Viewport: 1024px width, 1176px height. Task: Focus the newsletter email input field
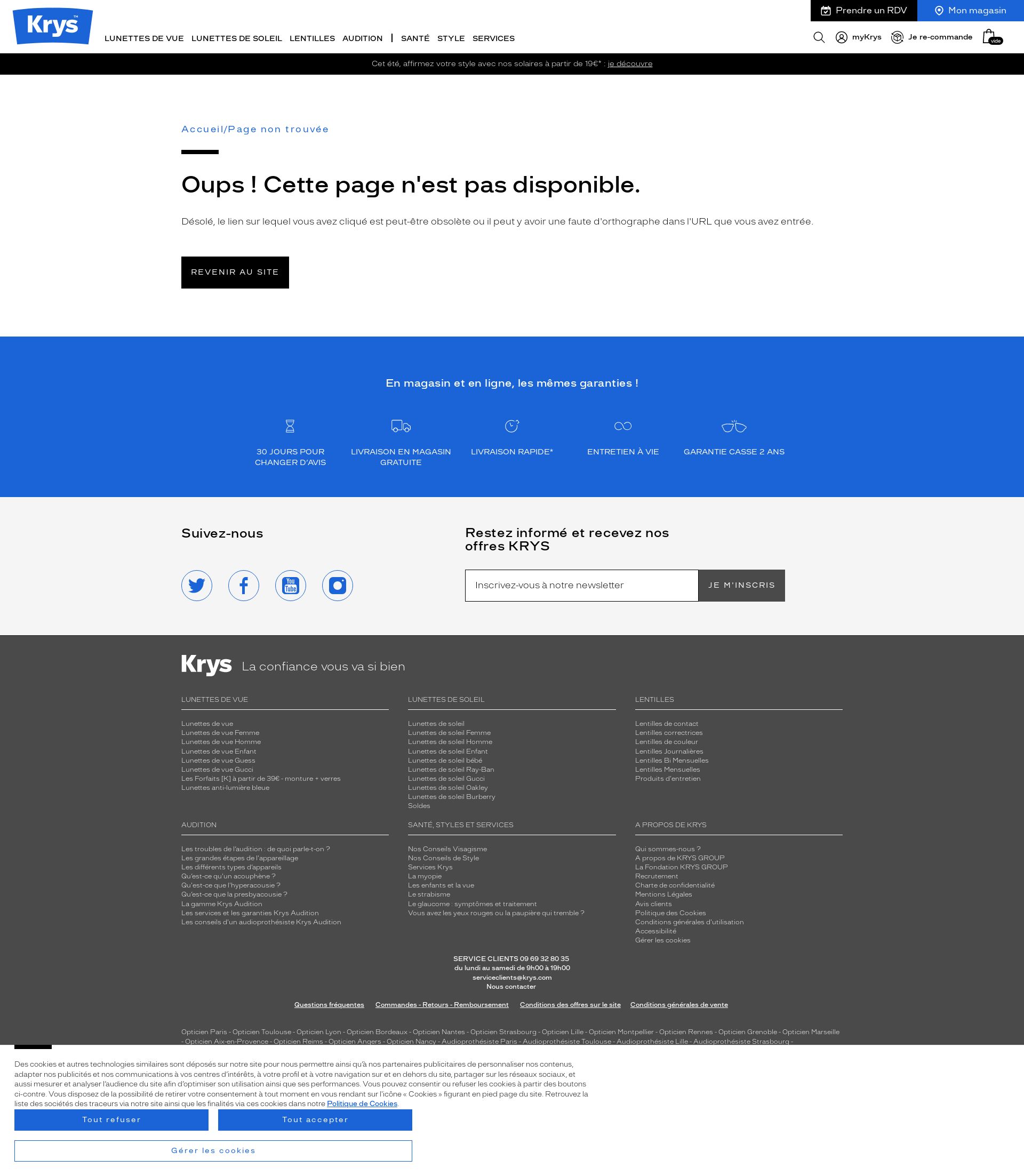coord(582,585)
